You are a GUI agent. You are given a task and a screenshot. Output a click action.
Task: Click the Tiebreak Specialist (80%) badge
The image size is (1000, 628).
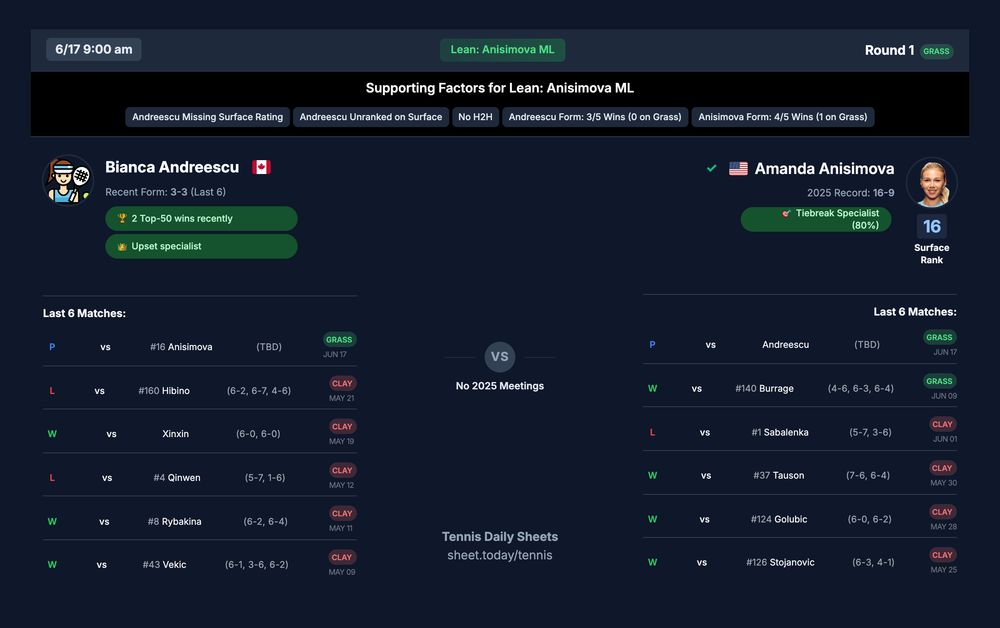point(816,219)
